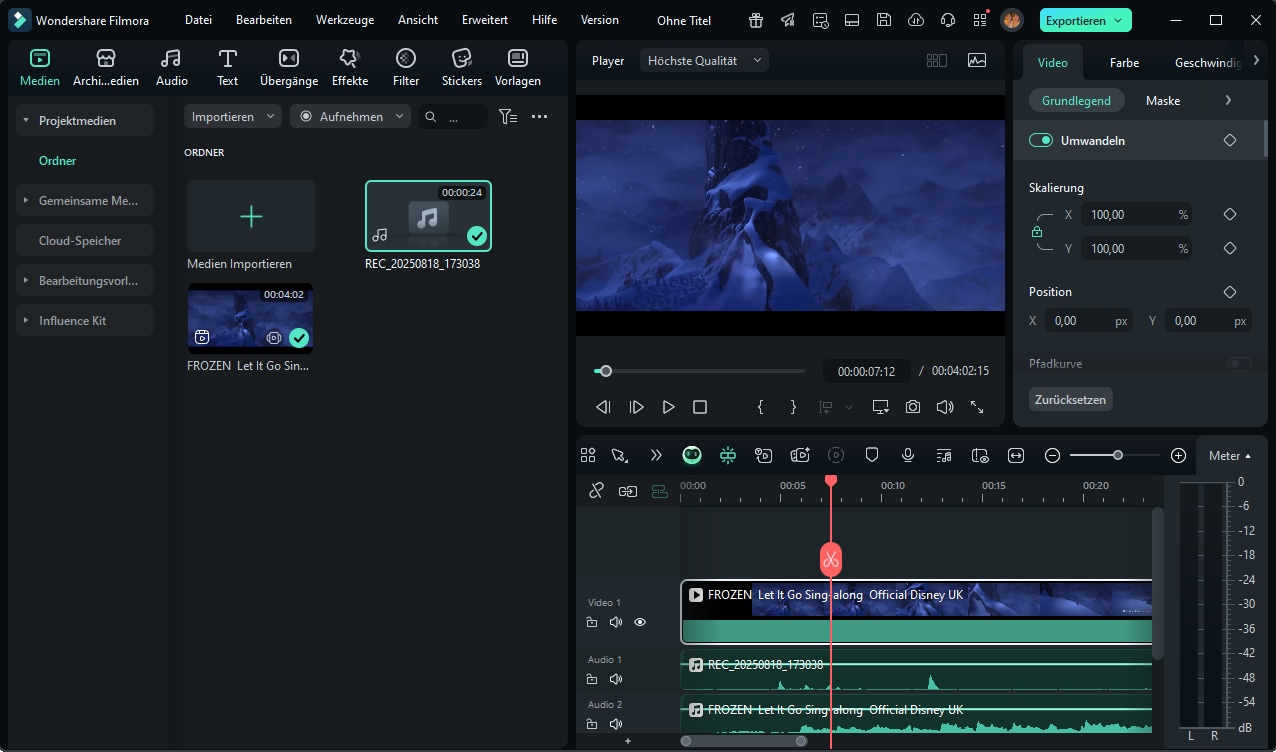Mute the Audio 2 track speaker
Image resolution: width=1276 pixels, height=752 pixels.
click(616, 724)
